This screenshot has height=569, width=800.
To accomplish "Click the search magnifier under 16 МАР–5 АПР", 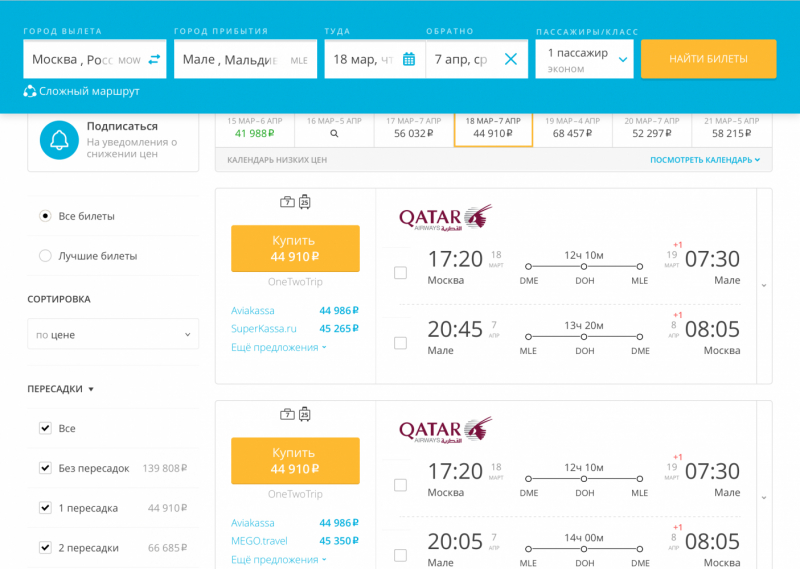I will click(x=334, y=134).
